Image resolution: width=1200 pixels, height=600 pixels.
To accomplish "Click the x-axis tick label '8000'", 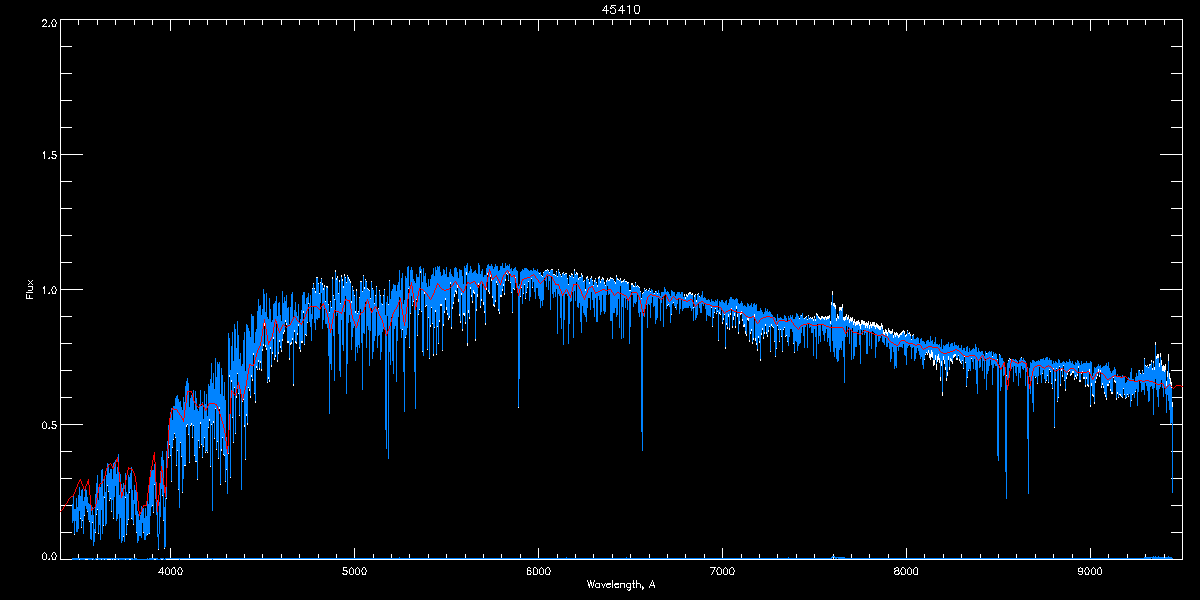I will [907, 572].
